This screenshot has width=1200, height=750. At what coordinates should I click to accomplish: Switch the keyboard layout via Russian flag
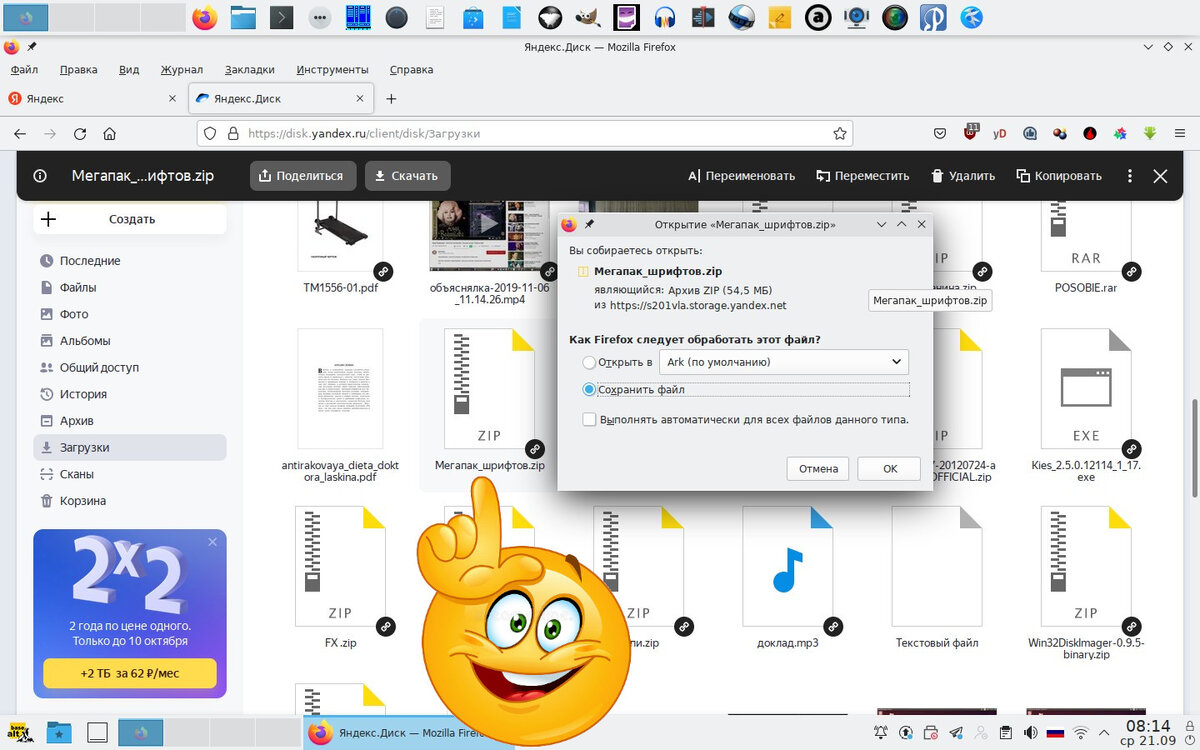[x=1055, y=733]
